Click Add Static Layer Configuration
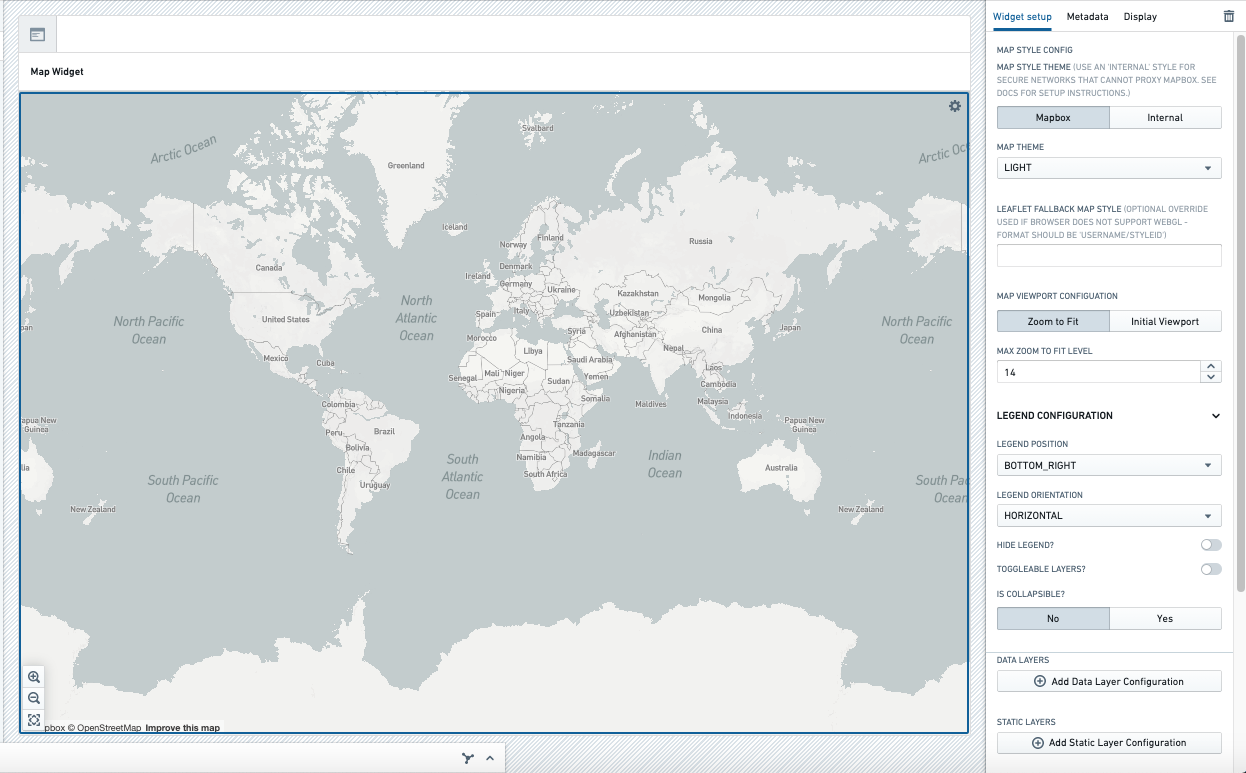Viewport: 1246px width, 773px height. 1109,743
